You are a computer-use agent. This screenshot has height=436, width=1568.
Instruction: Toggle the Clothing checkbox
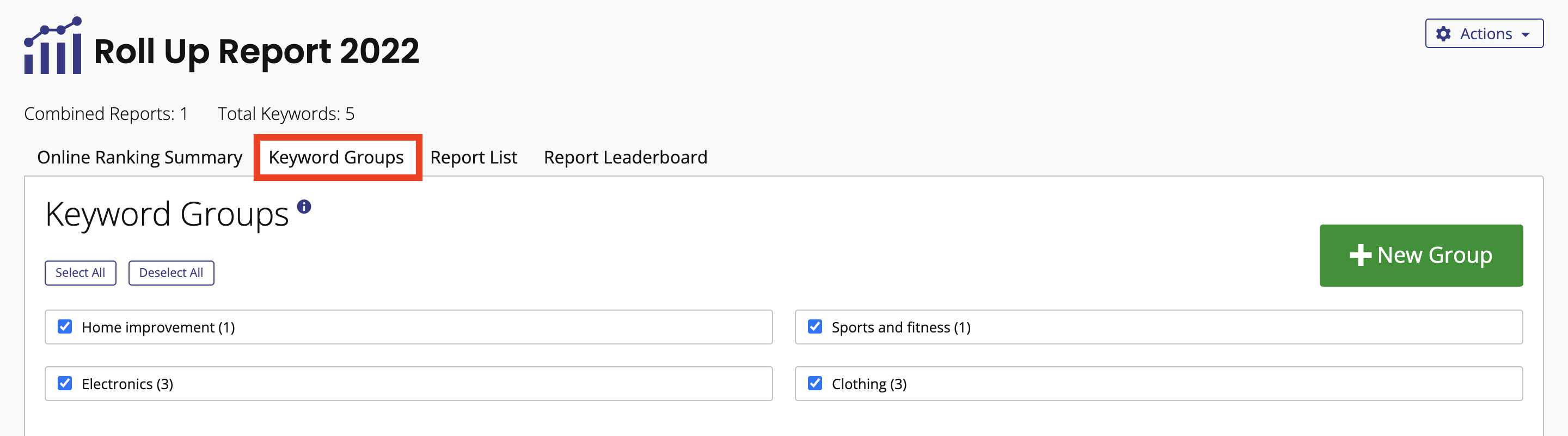tap(815, 384)
